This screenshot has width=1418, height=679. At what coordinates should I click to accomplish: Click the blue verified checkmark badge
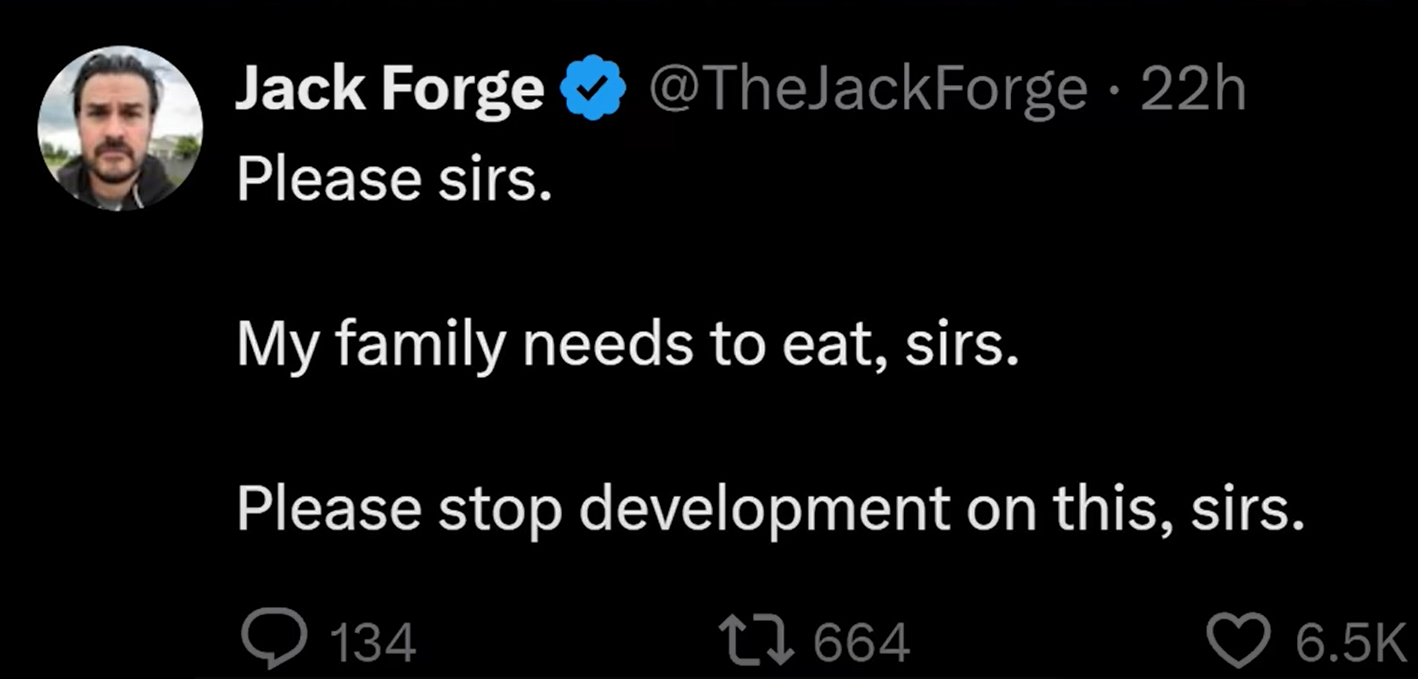(593, 90)
